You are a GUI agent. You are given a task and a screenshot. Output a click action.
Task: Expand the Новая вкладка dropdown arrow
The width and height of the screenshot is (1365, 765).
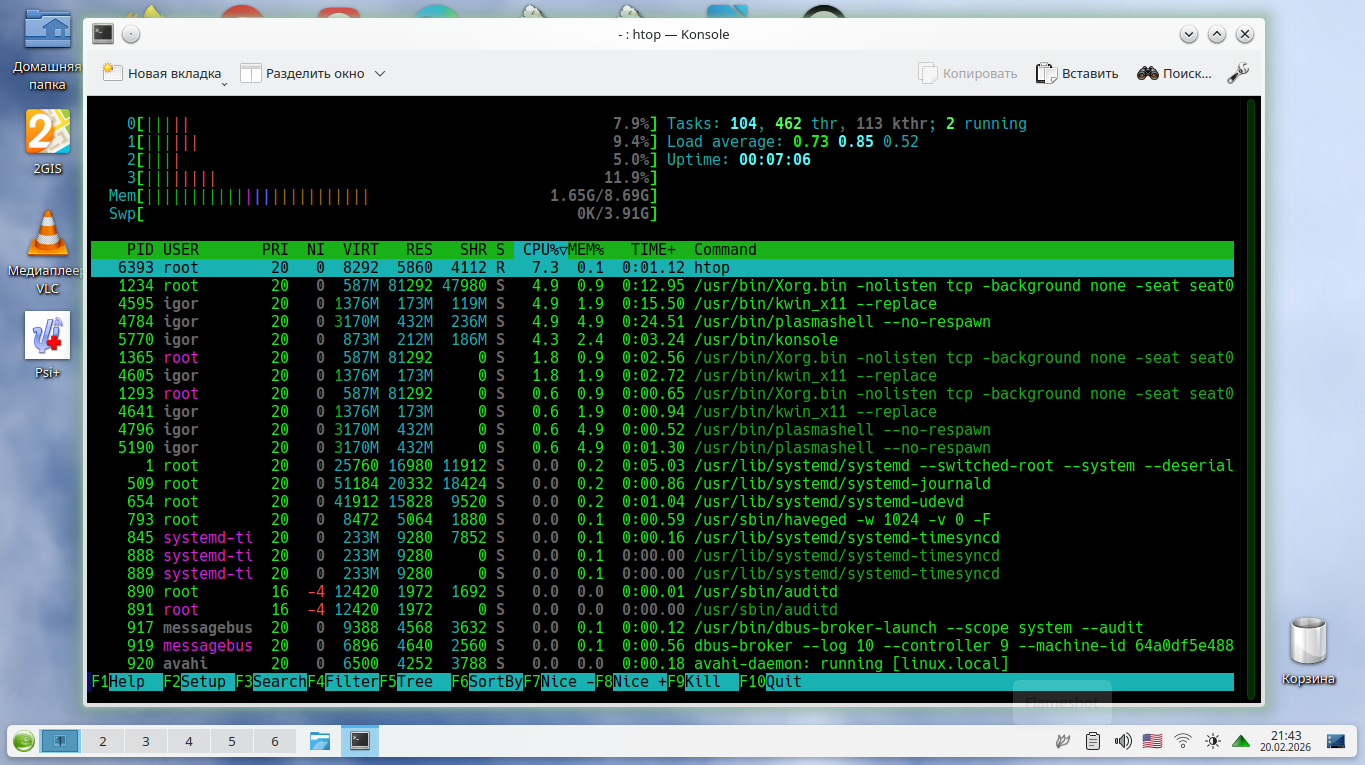224,84
